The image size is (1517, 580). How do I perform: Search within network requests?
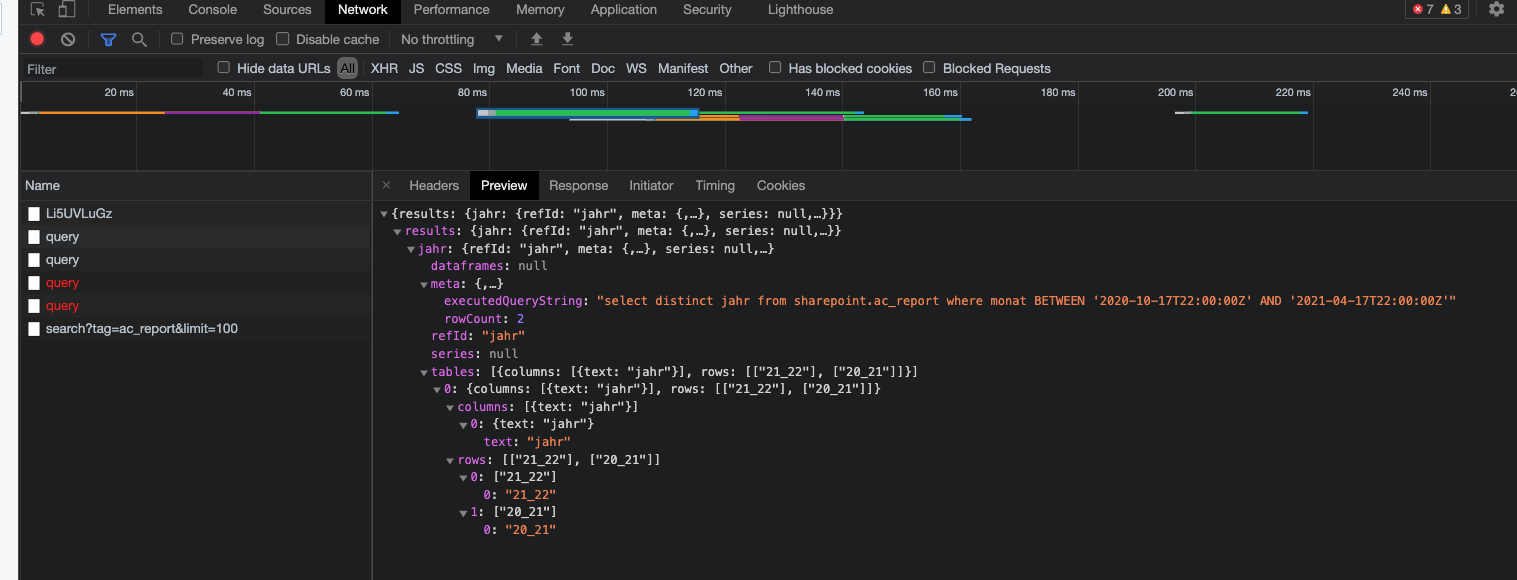[139, 39]
